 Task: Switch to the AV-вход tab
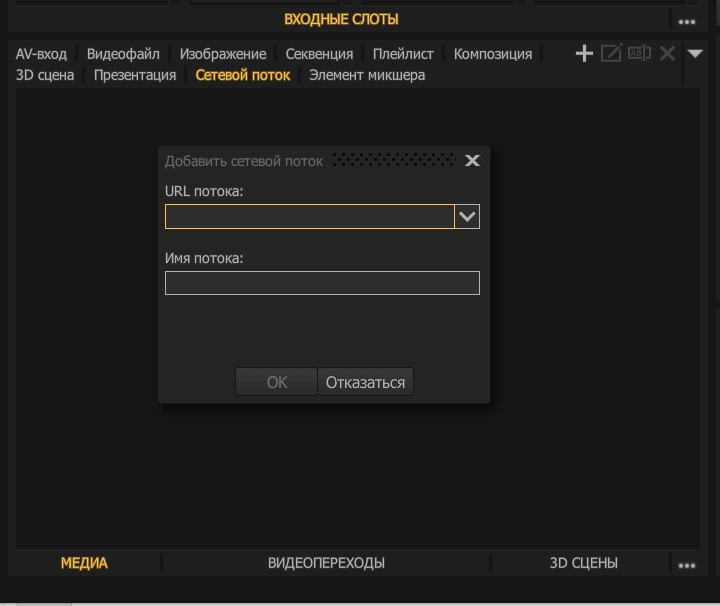(41, 54)
